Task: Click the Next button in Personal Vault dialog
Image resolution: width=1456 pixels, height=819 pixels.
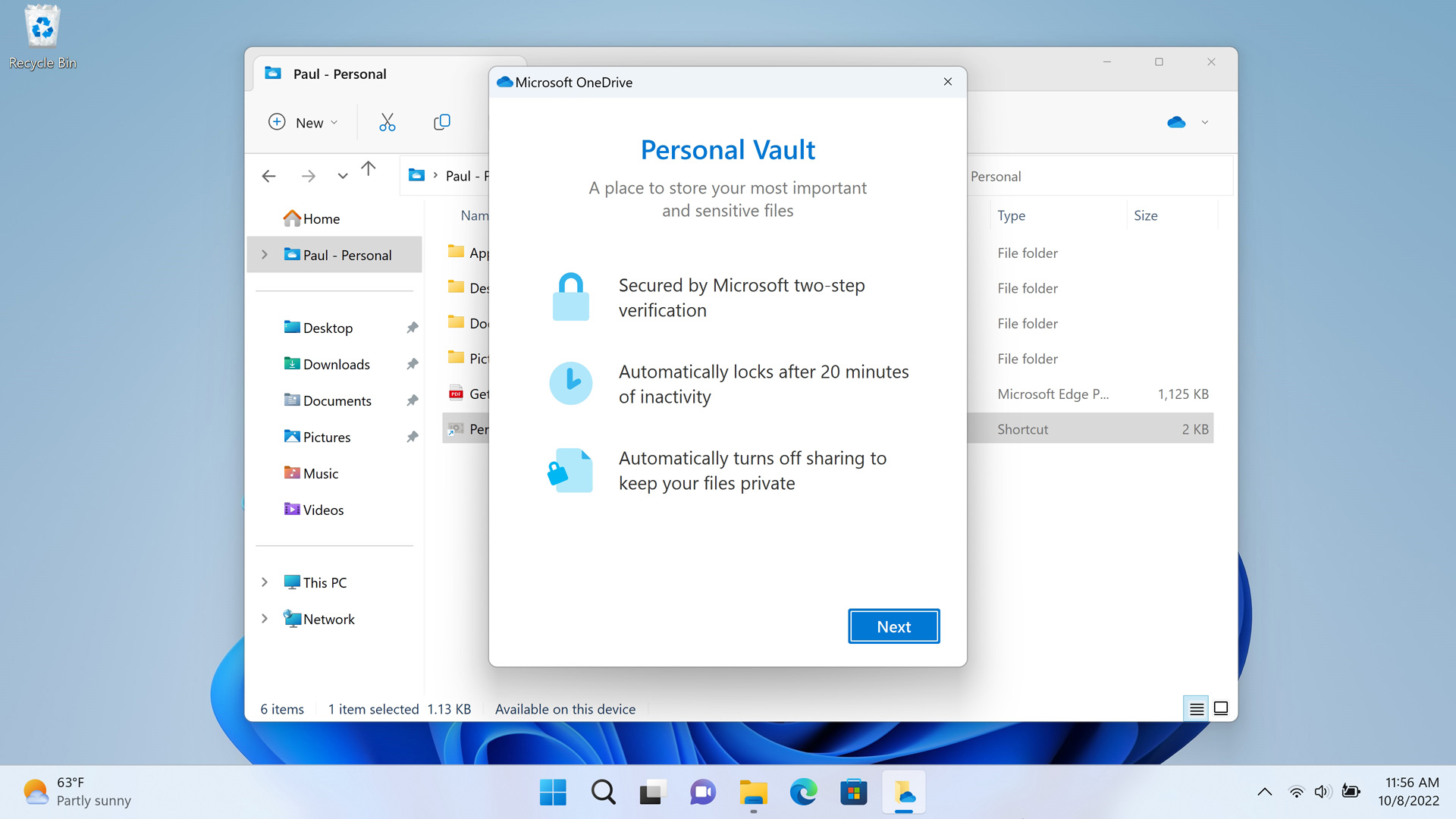Action: [893, 626]
